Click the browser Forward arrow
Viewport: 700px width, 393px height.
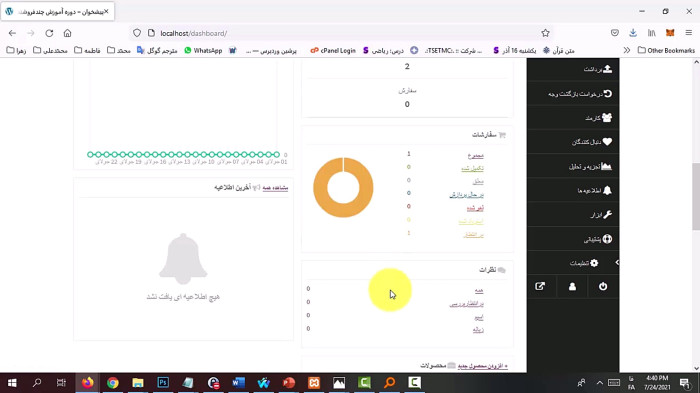[x=31, y=33]
